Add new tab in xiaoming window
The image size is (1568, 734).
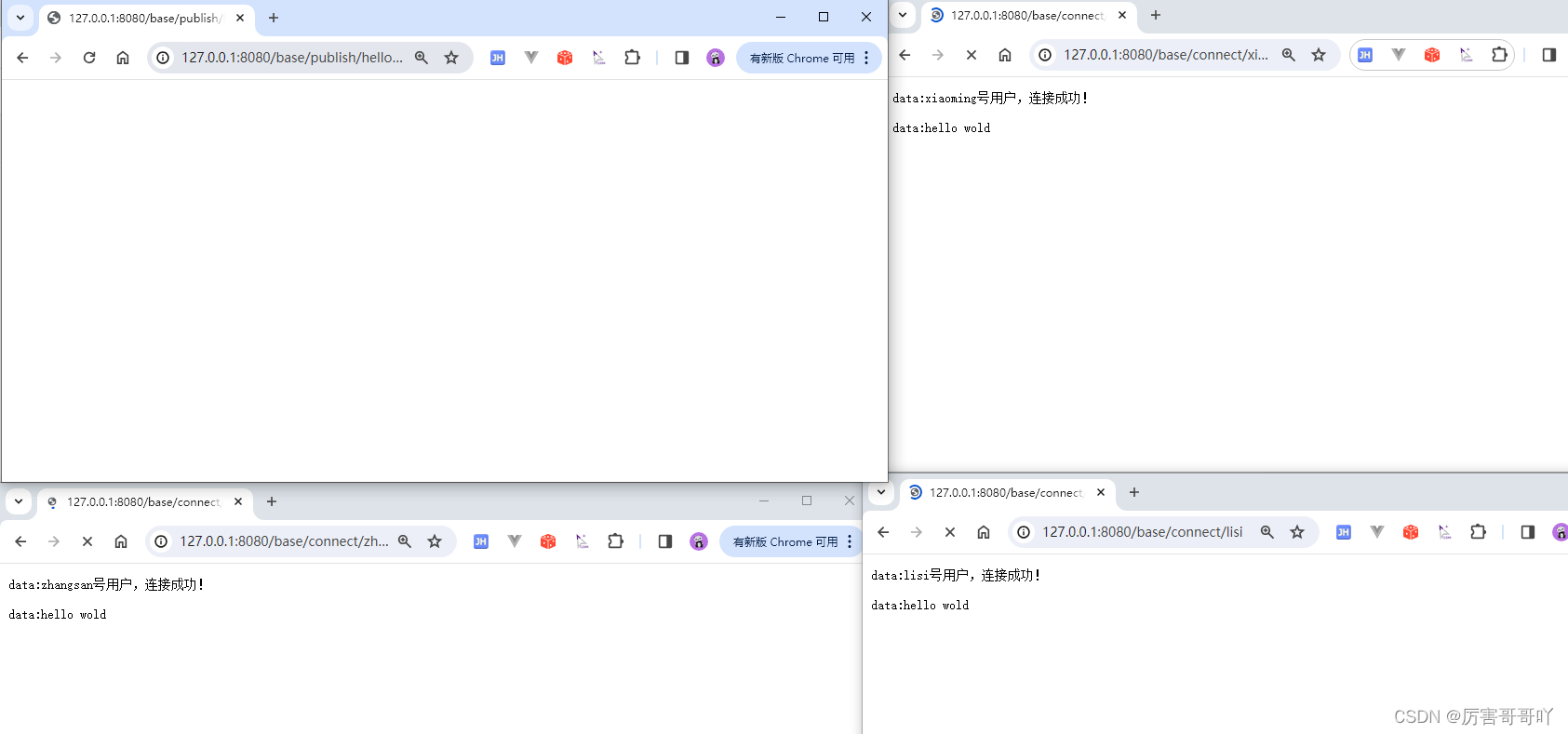pyautogui.click(x=1156, y=15)
